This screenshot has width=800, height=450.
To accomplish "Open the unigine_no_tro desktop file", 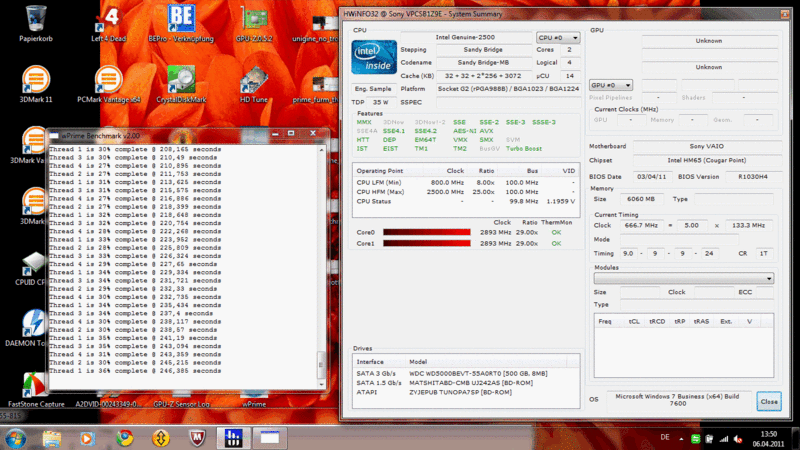I will [x=315, y=28].
